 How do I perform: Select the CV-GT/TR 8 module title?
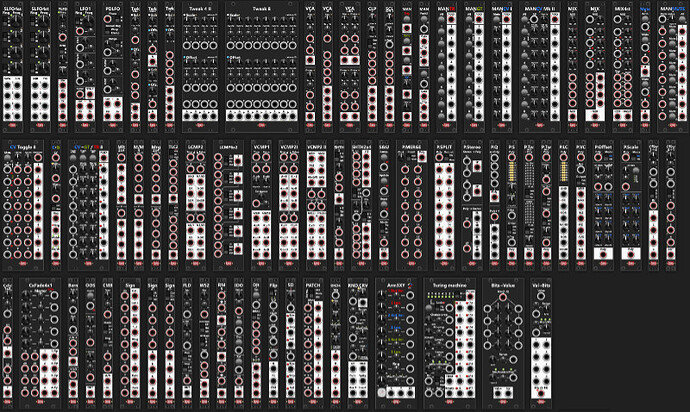coord(89,147)
